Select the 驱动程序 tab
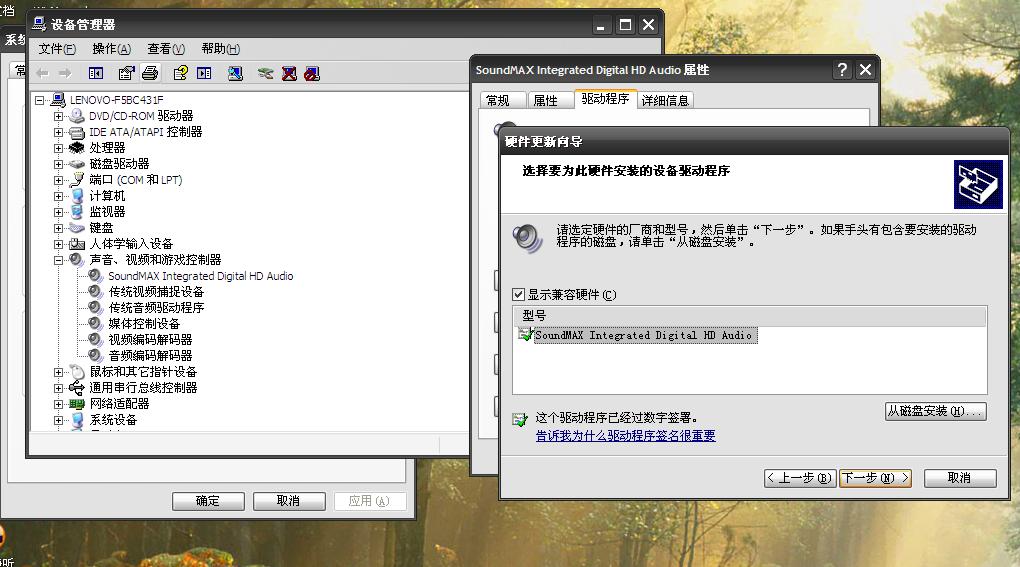 [x=605, y=99]
